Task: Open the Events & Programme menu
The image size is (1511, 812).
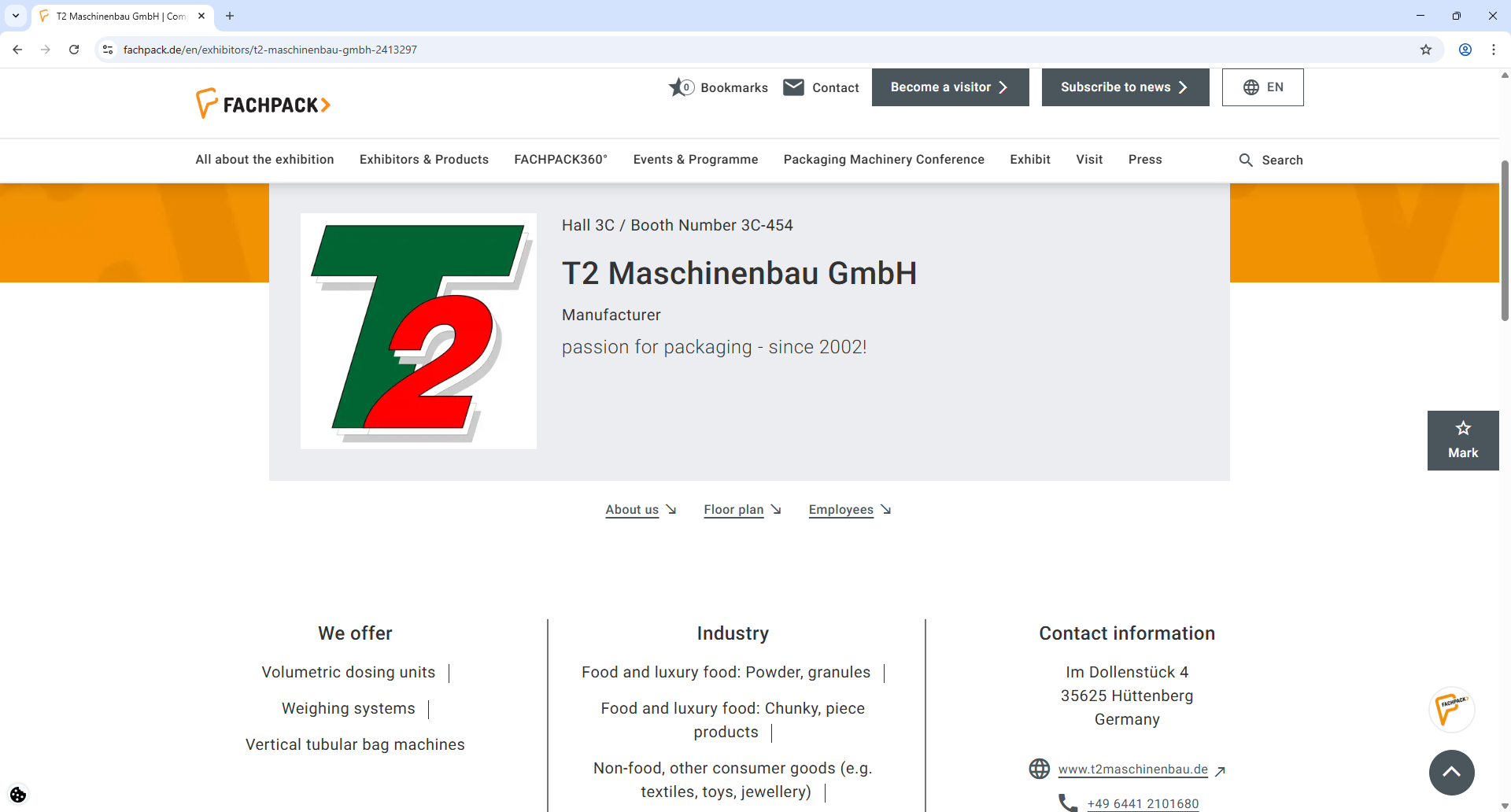Action: coord(696,160)
